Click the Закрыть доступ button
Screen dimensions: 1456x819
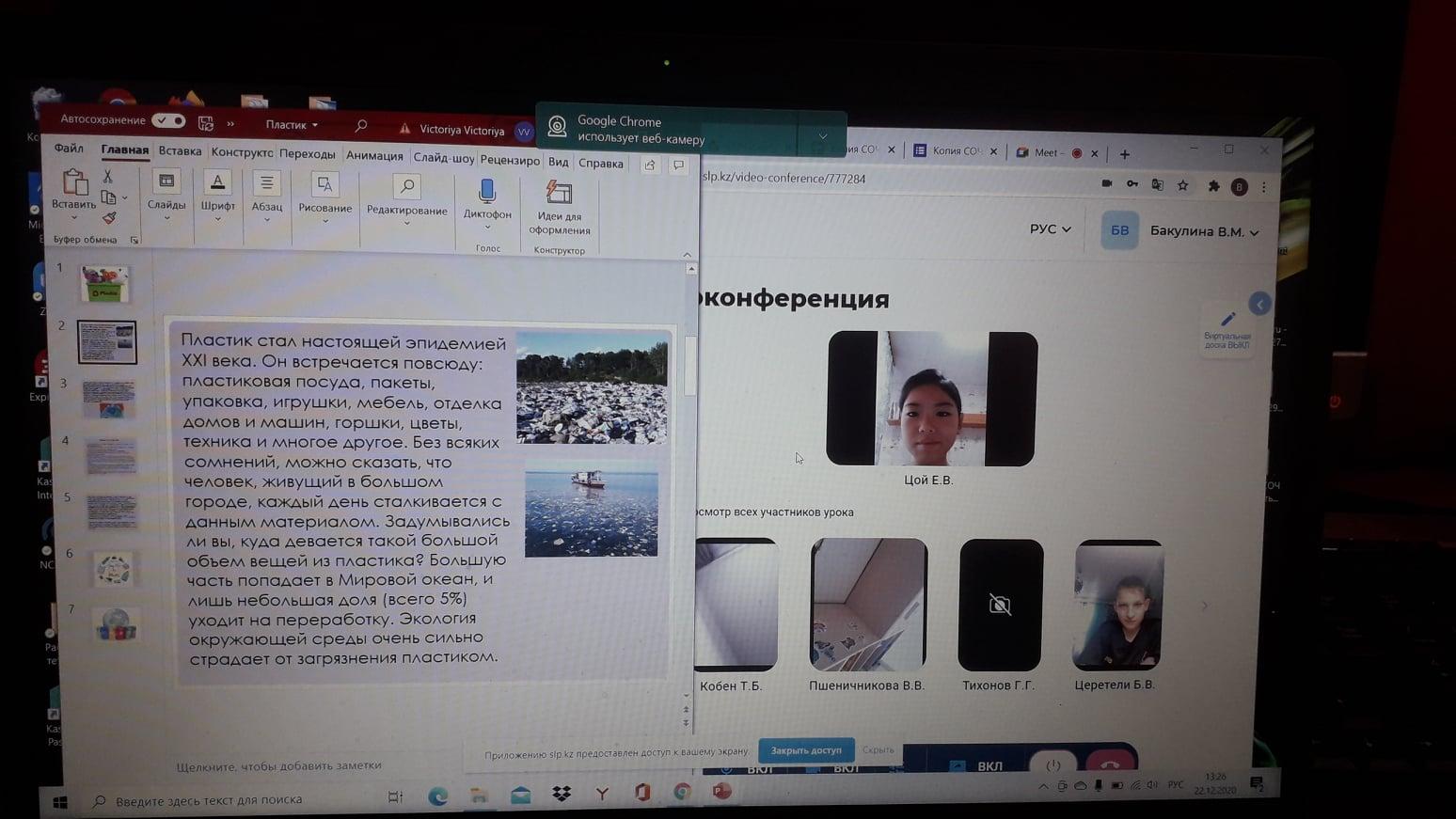(806, 750)
